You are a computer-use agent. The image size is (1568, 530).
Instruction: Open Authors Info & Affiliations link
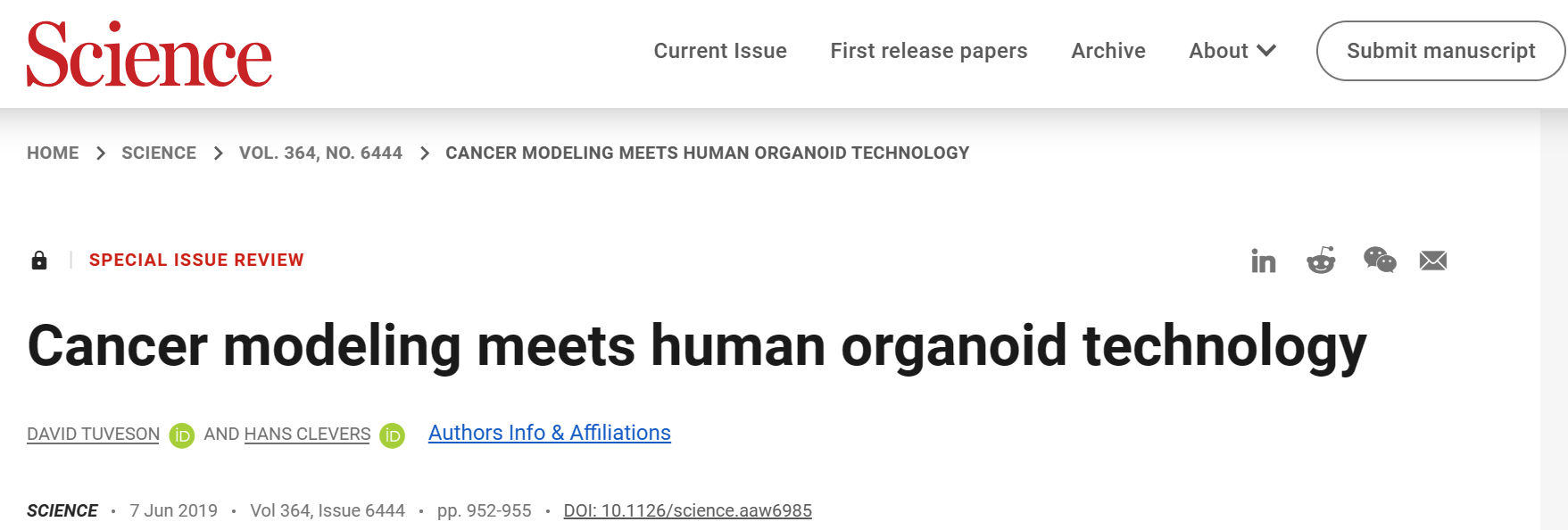[x=550, y=433]
